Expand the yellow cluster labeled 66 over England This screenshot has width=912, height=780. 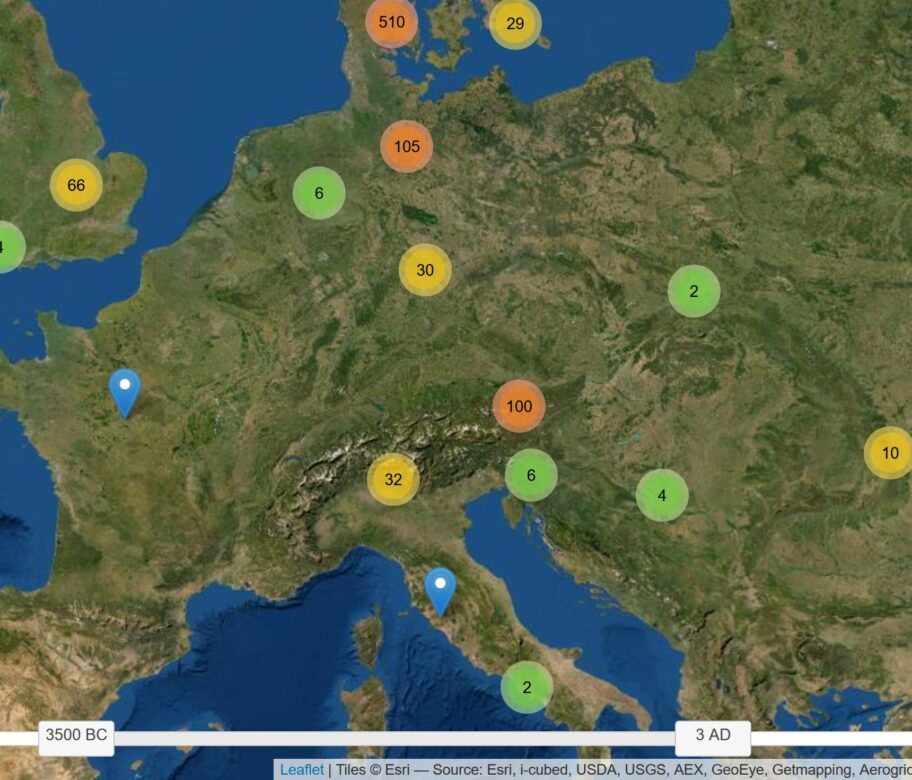[x=76, y=185]
